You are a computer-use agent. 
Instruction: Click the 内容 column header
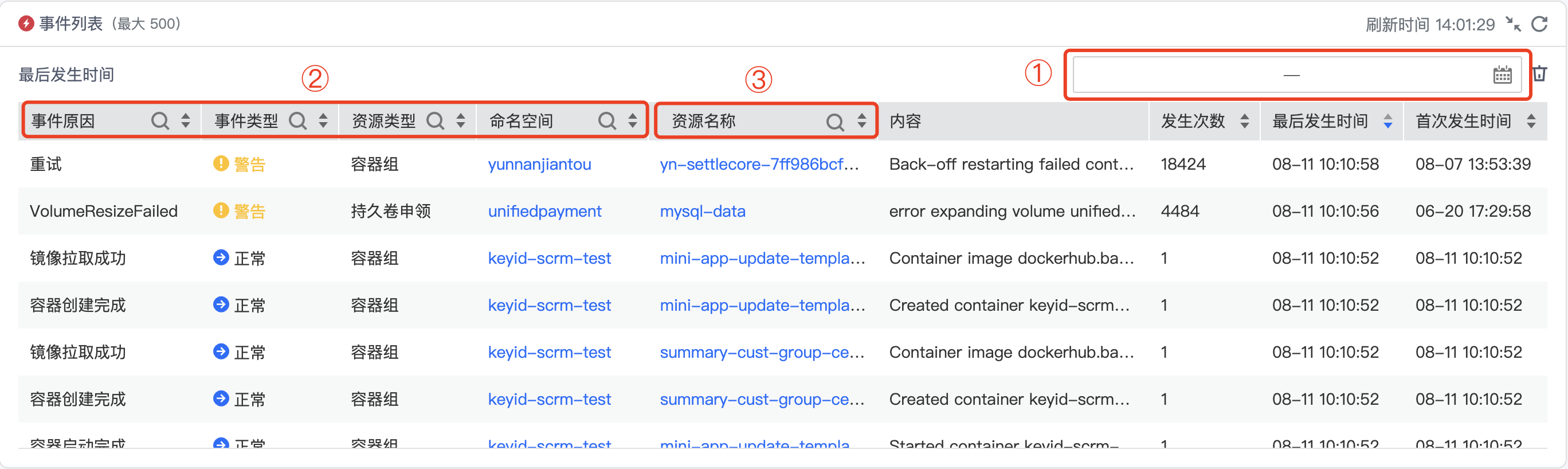tap(905, 121)
